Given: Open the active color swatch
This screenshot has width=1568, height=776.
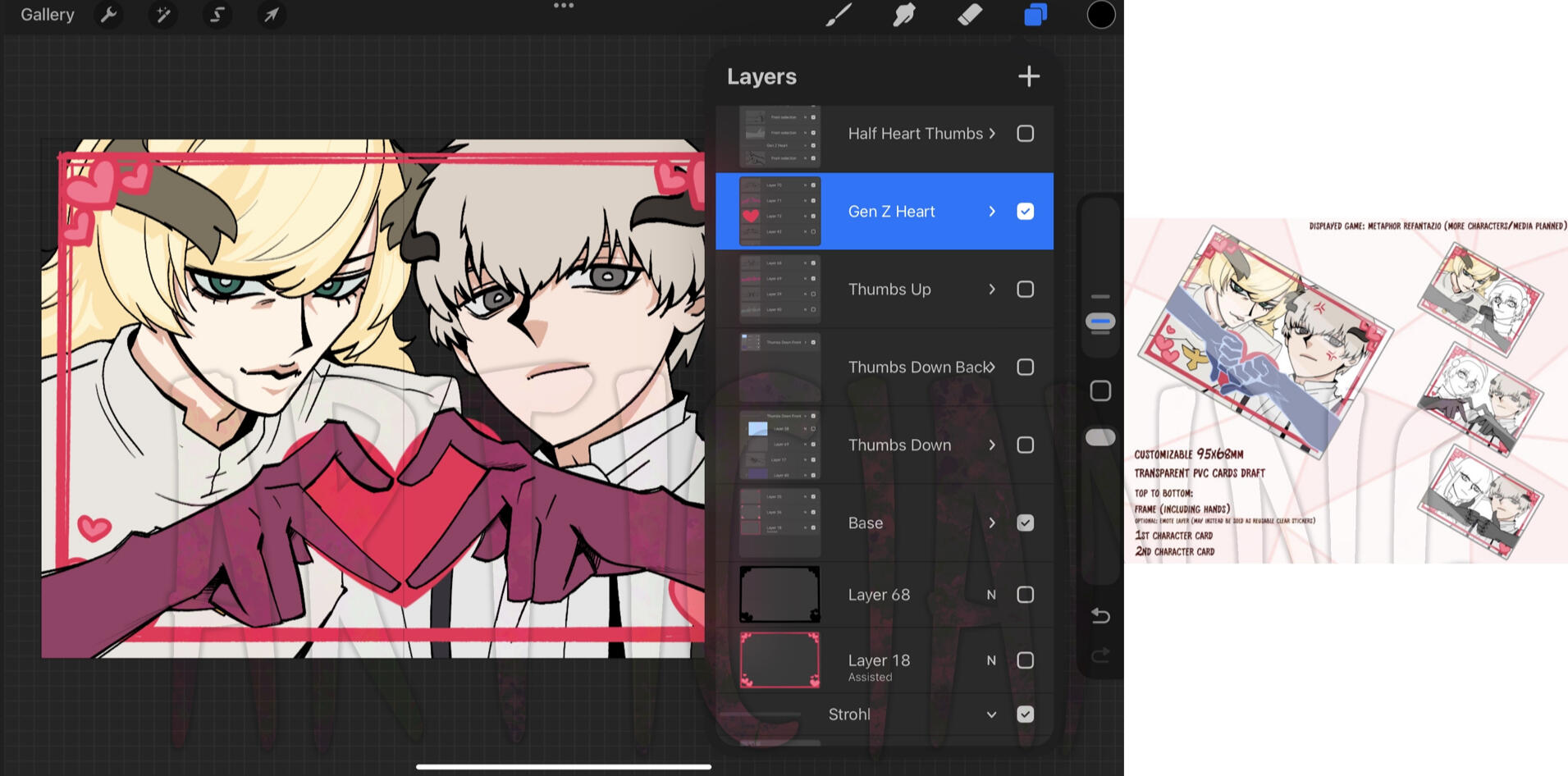Looking at the screenshot, I should click(x=1100, y=15).
